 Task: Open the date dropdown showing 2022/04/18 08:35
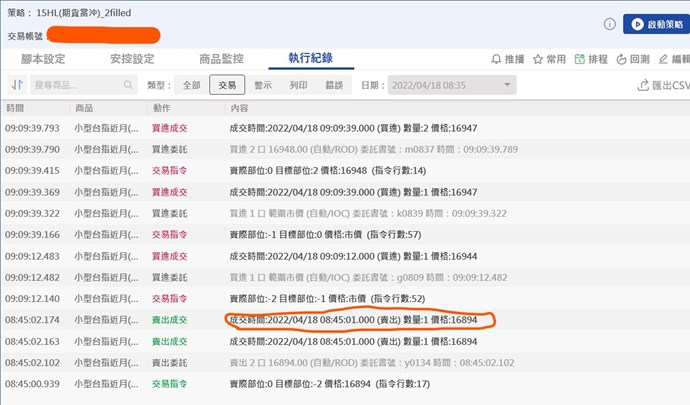(451, 86)
